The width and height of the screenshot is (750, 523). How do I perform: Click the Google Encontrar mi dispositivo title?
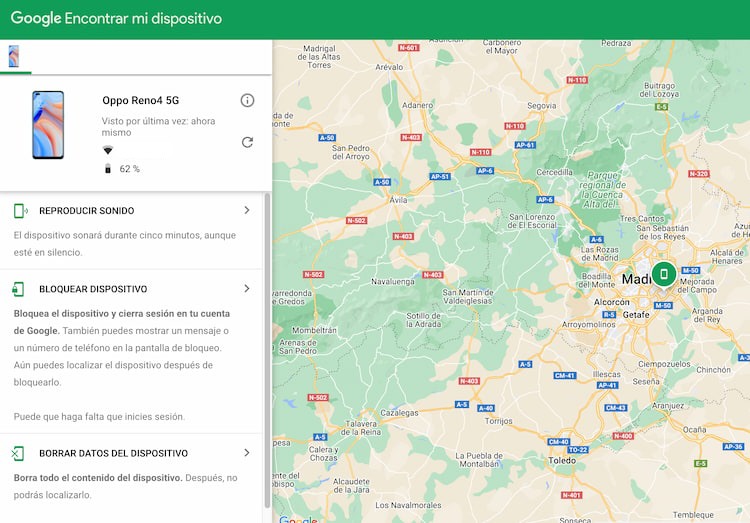116,18
